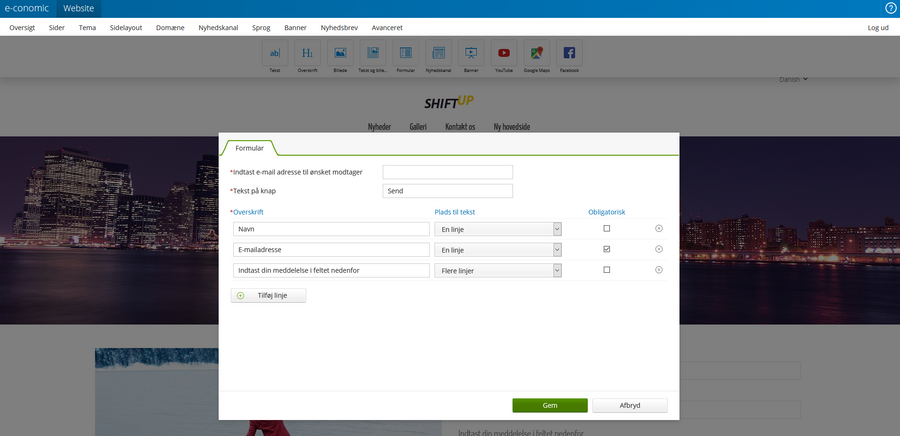Open the Domæne menu

pos(170,28)
